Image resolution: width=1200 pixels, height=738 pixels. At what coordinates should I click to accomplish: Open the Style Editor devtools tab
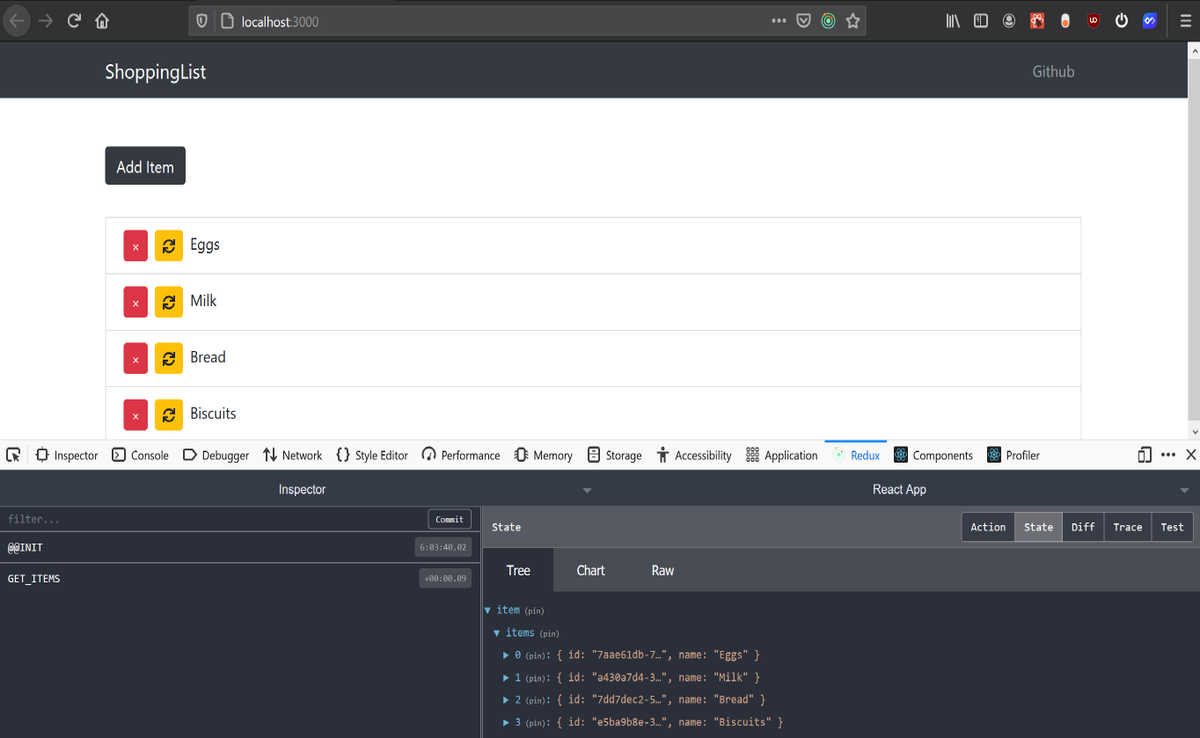click(372, 455)
